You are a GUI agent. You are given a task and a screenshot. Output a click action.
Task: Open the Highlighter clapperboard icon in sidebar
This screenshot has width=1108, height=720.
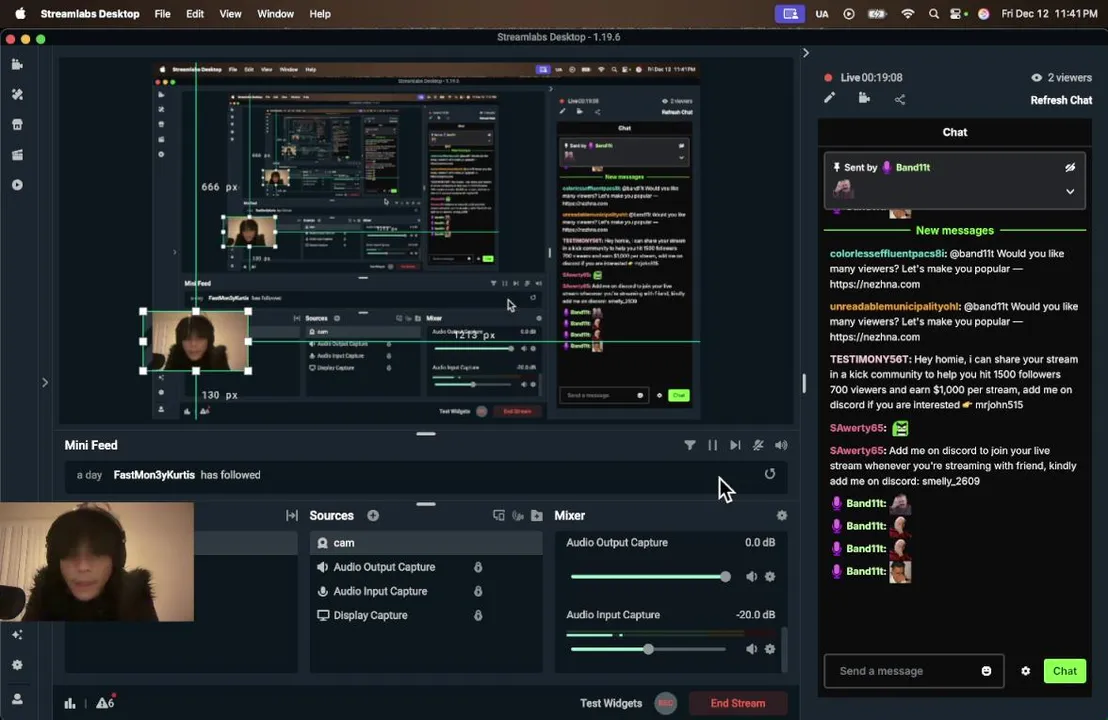point(18,155)
